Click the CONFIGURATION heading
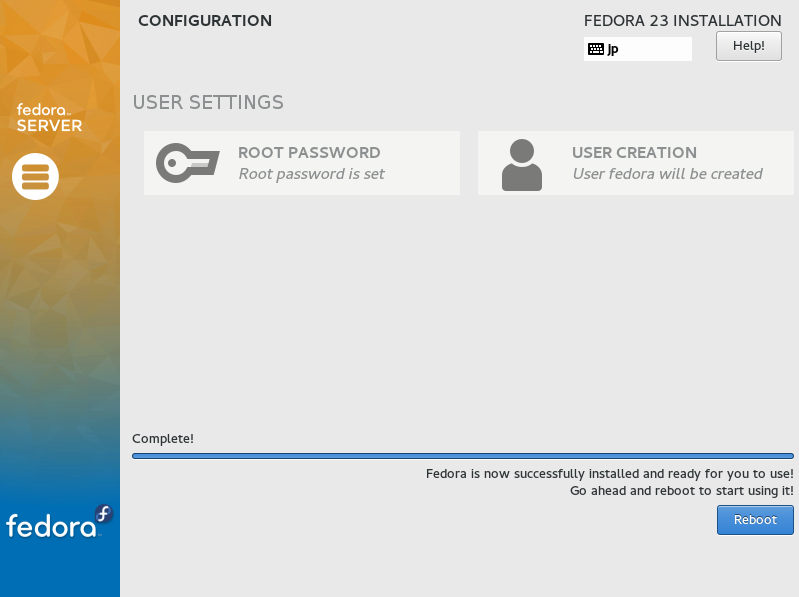 205,21
